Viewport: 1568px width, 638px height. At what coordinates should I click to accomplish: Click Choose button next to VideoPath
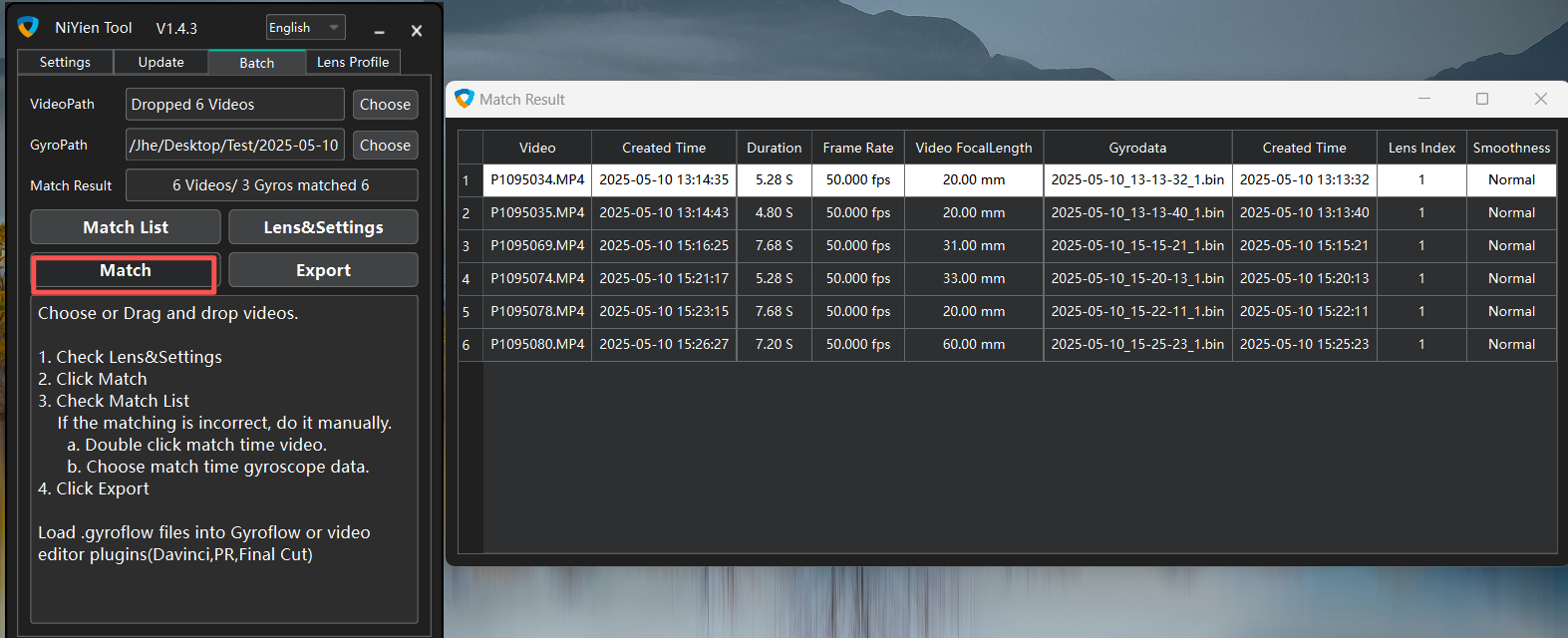[x=385, y=105]
